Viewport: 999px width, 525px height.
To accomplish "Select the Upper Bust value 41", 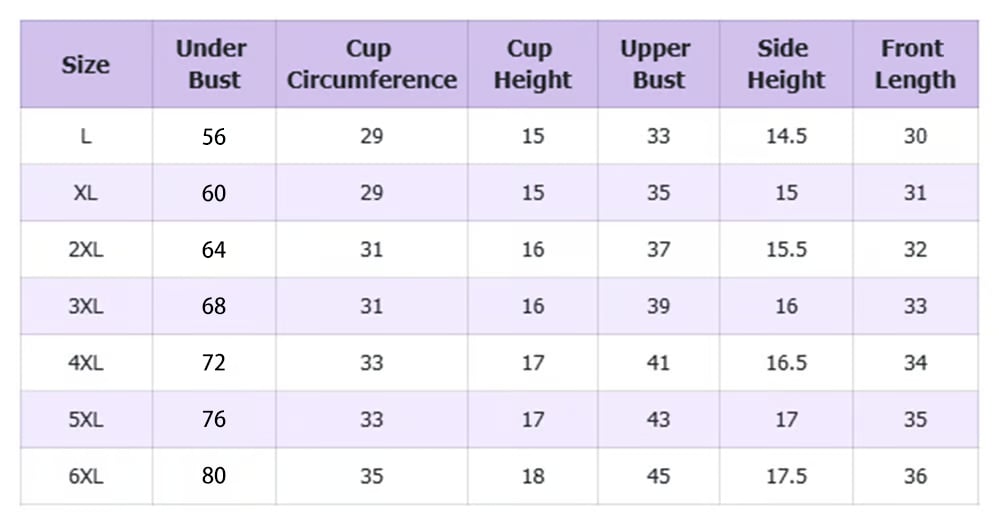I will pyautogui.click(x=658, y=362).
